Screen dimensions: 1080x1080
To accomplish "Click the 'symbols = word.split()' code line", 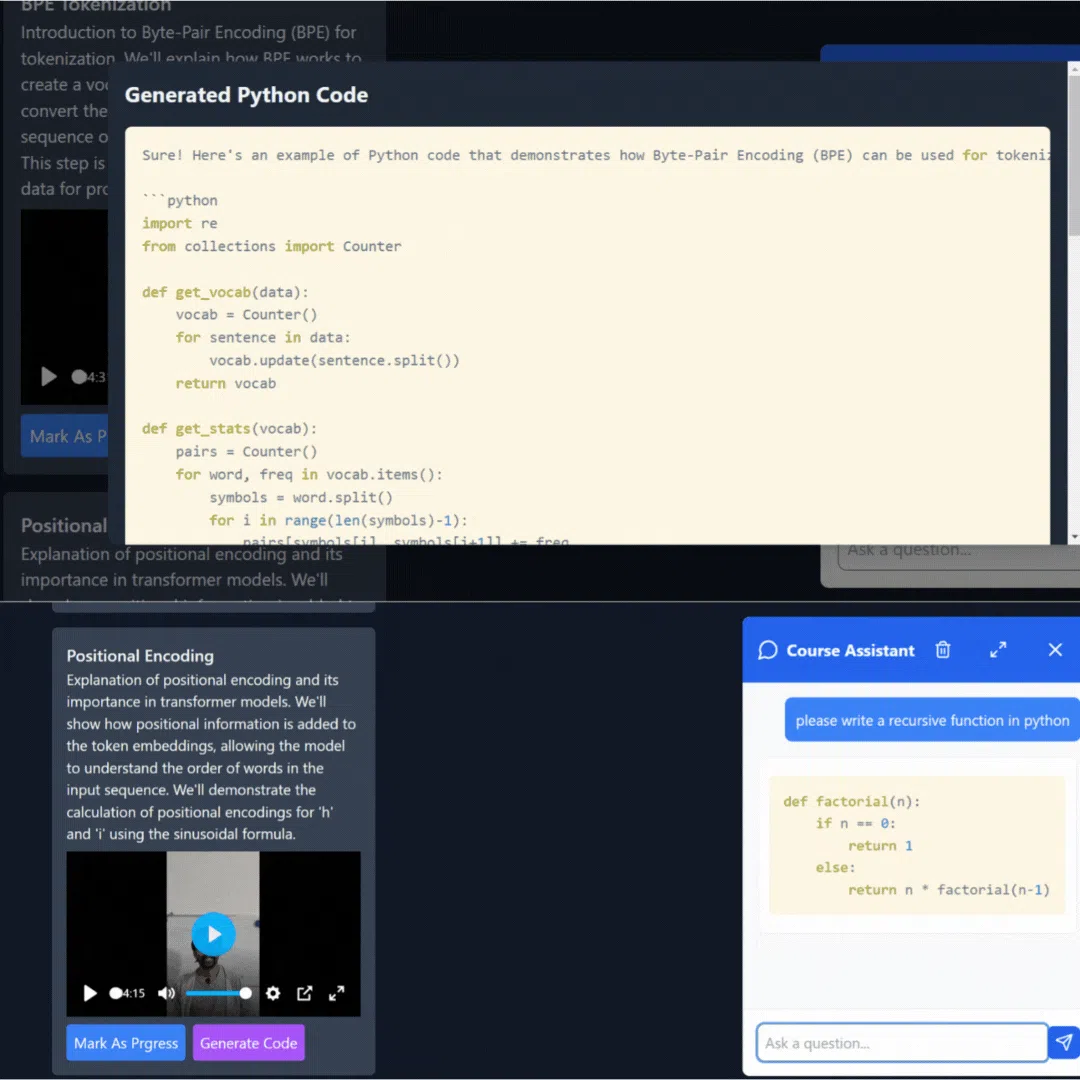I will click(301, 497).
